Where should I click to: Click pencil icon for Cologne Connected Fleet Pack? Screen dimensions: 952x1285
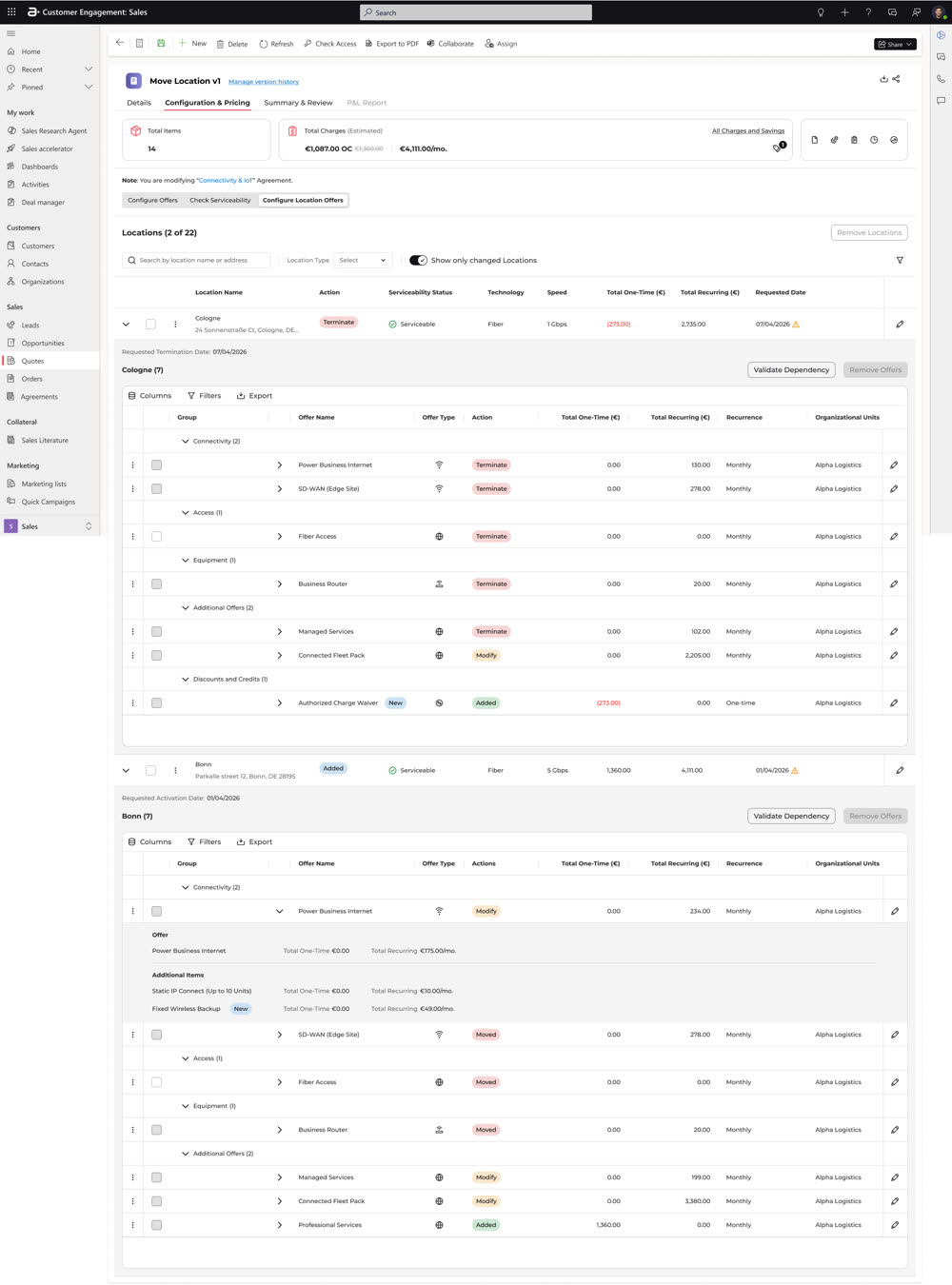894,656
